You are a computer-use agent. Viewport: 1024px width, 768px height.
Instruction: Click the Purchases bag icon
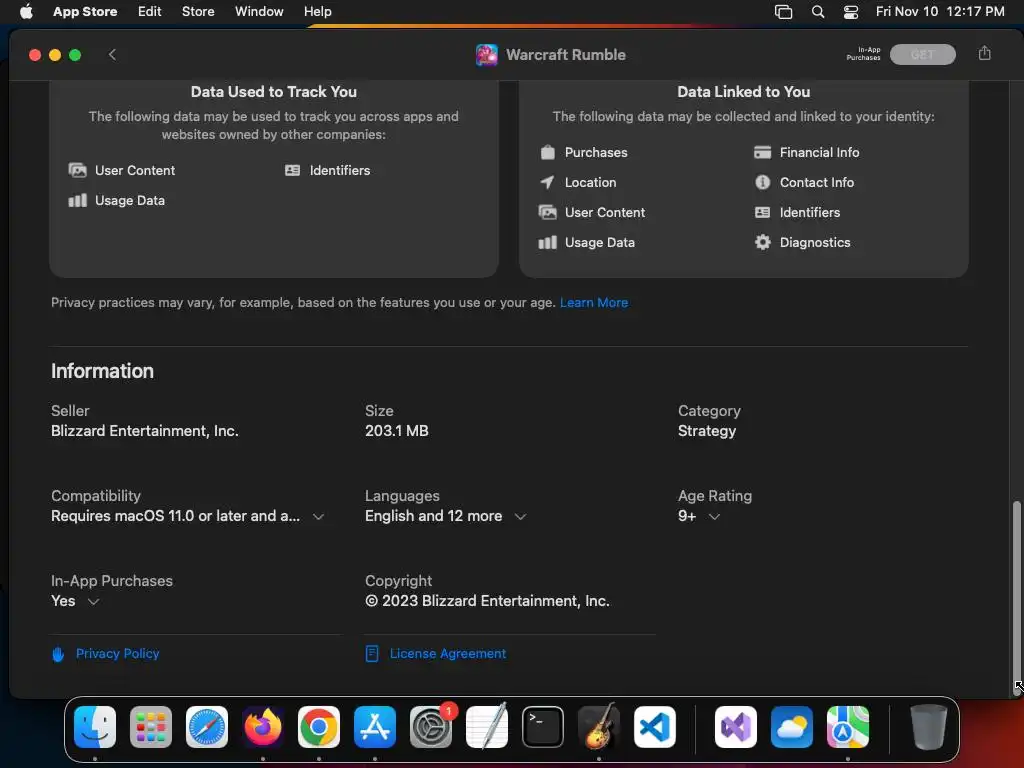547,152
